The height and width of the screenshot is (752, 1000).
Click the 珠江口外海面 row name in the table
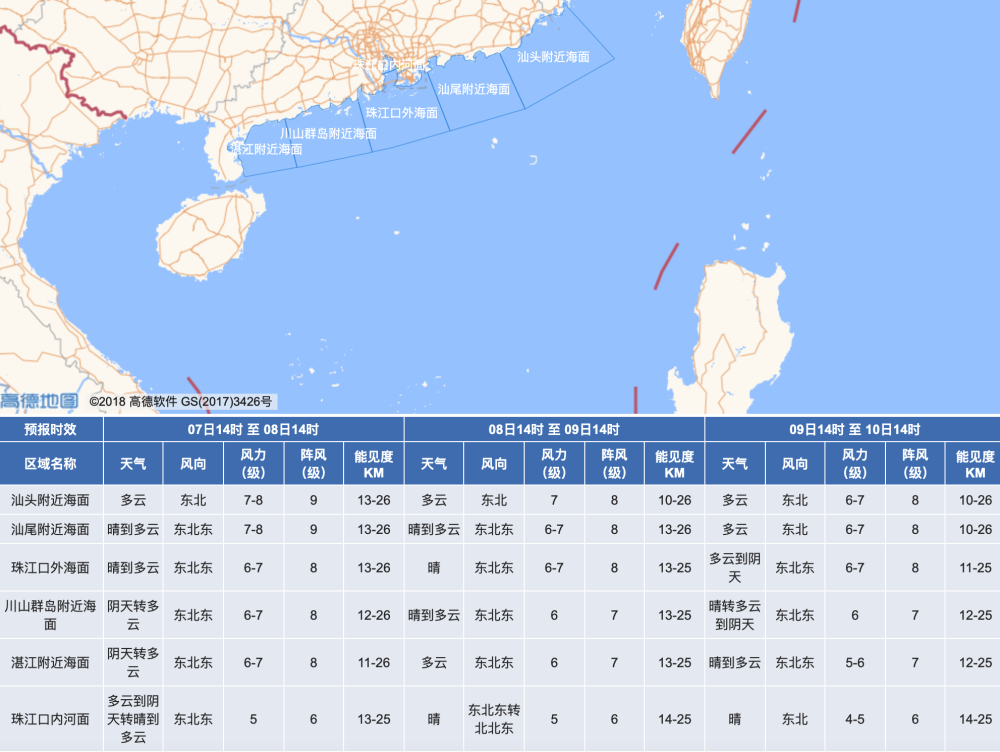pos(51,567)
